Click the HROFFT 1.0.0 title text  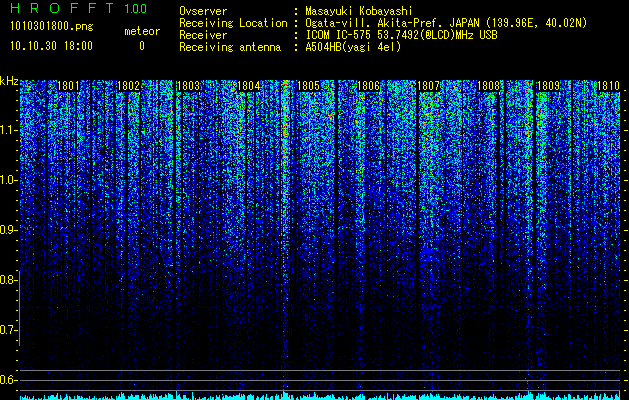[78, 8]
